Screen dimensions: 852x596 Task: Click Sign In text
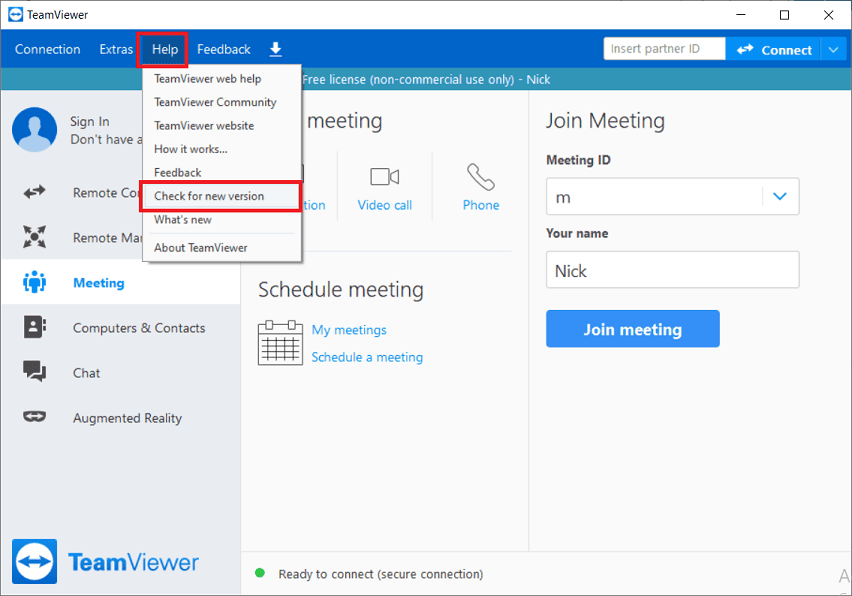[90, 122]
